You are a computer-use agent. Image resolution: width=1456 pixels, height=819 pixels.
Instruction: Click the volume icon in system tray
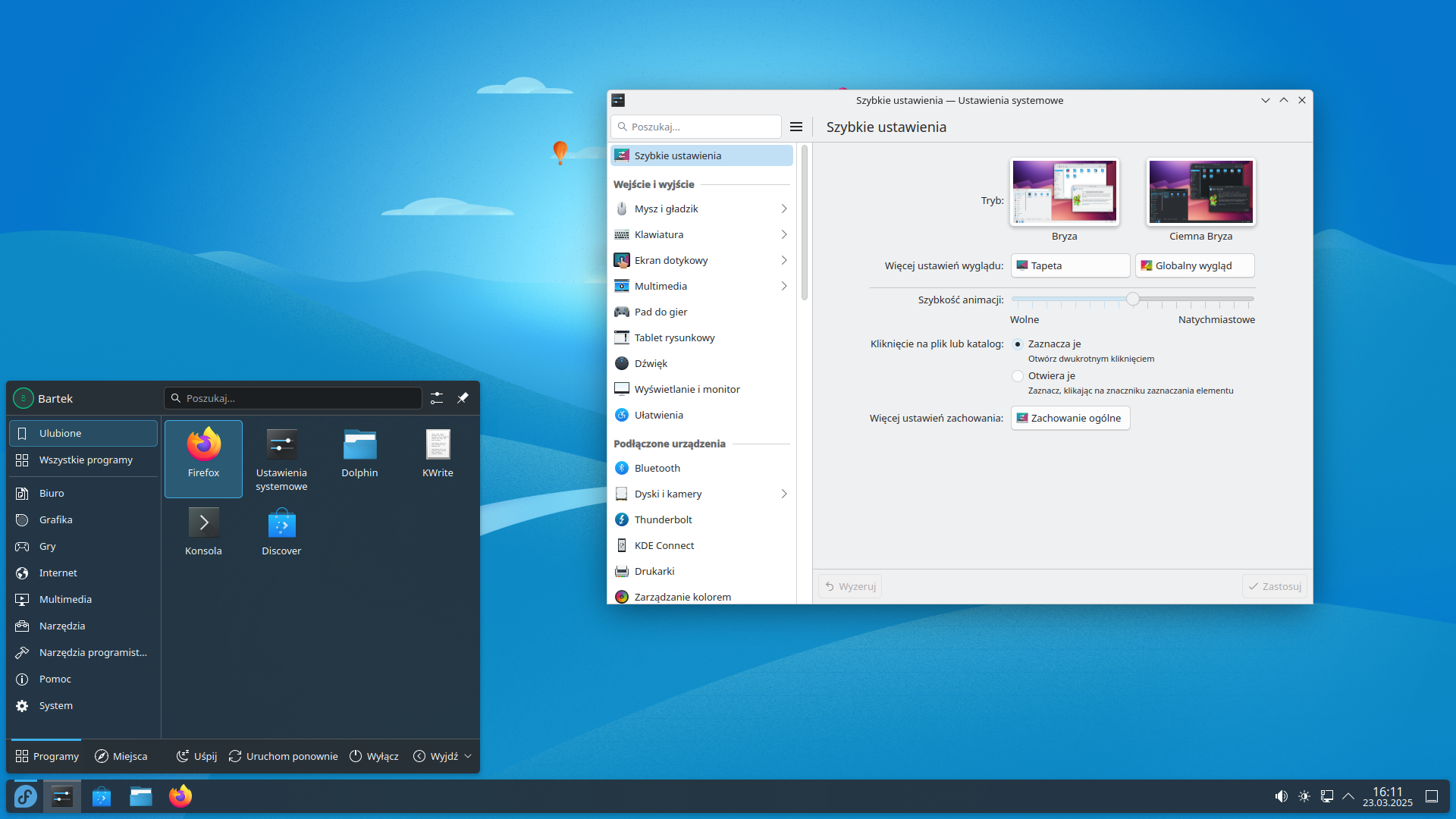pos(1281,796)
